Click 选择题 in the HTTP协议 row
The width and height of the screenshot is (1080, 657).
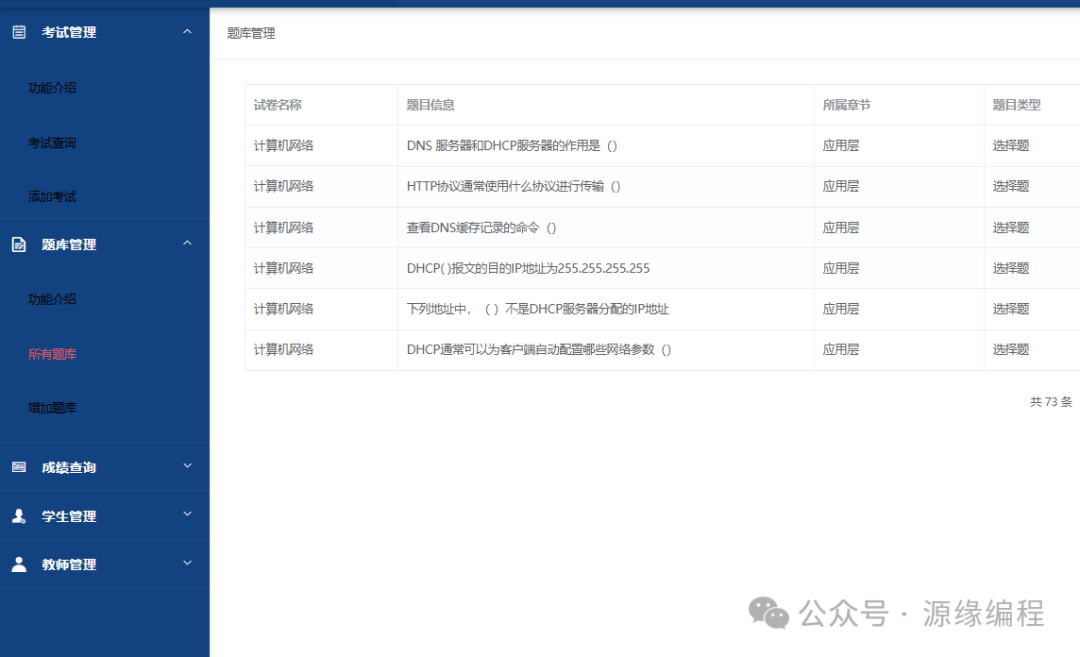pyautogui.click(x=1011, y=186)
